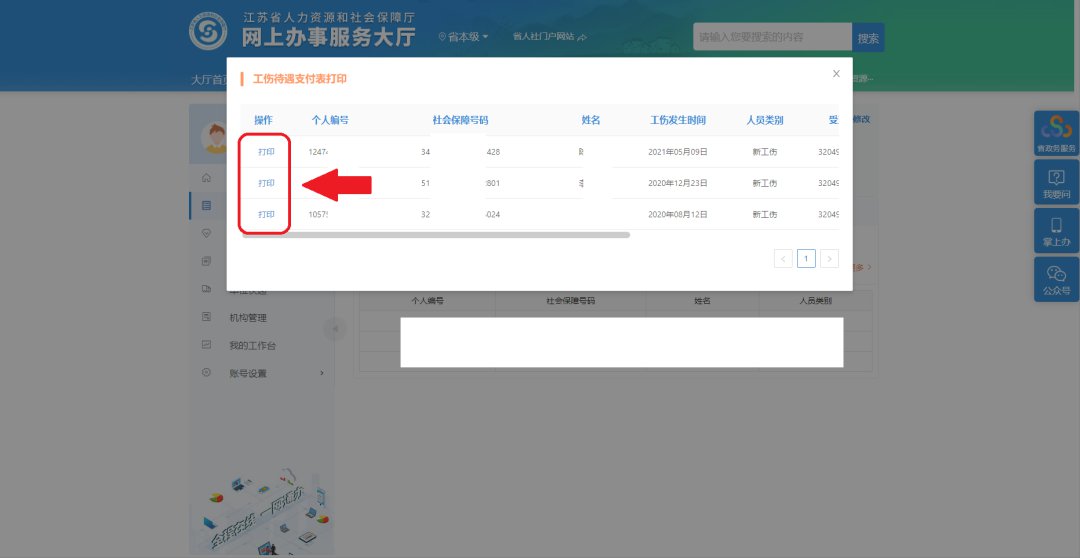Open the 省本级 region dropdown
This screenshot has height=558, width=1080.
pos(464,37)
